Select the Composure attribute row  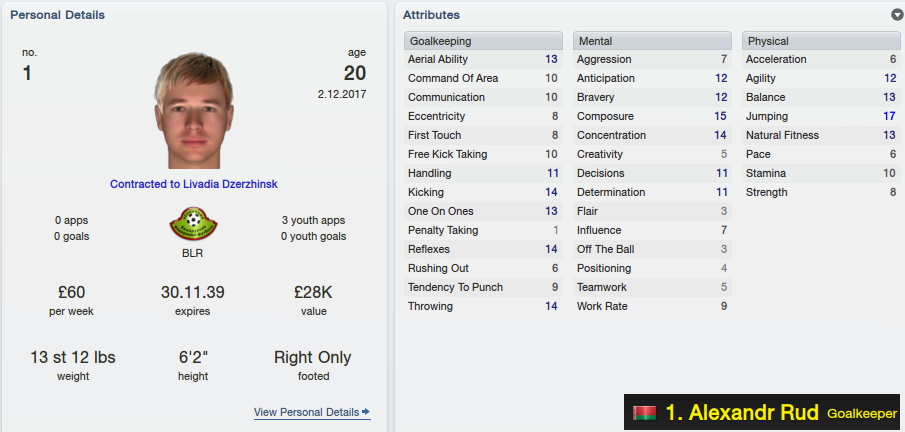coord(652,117)
